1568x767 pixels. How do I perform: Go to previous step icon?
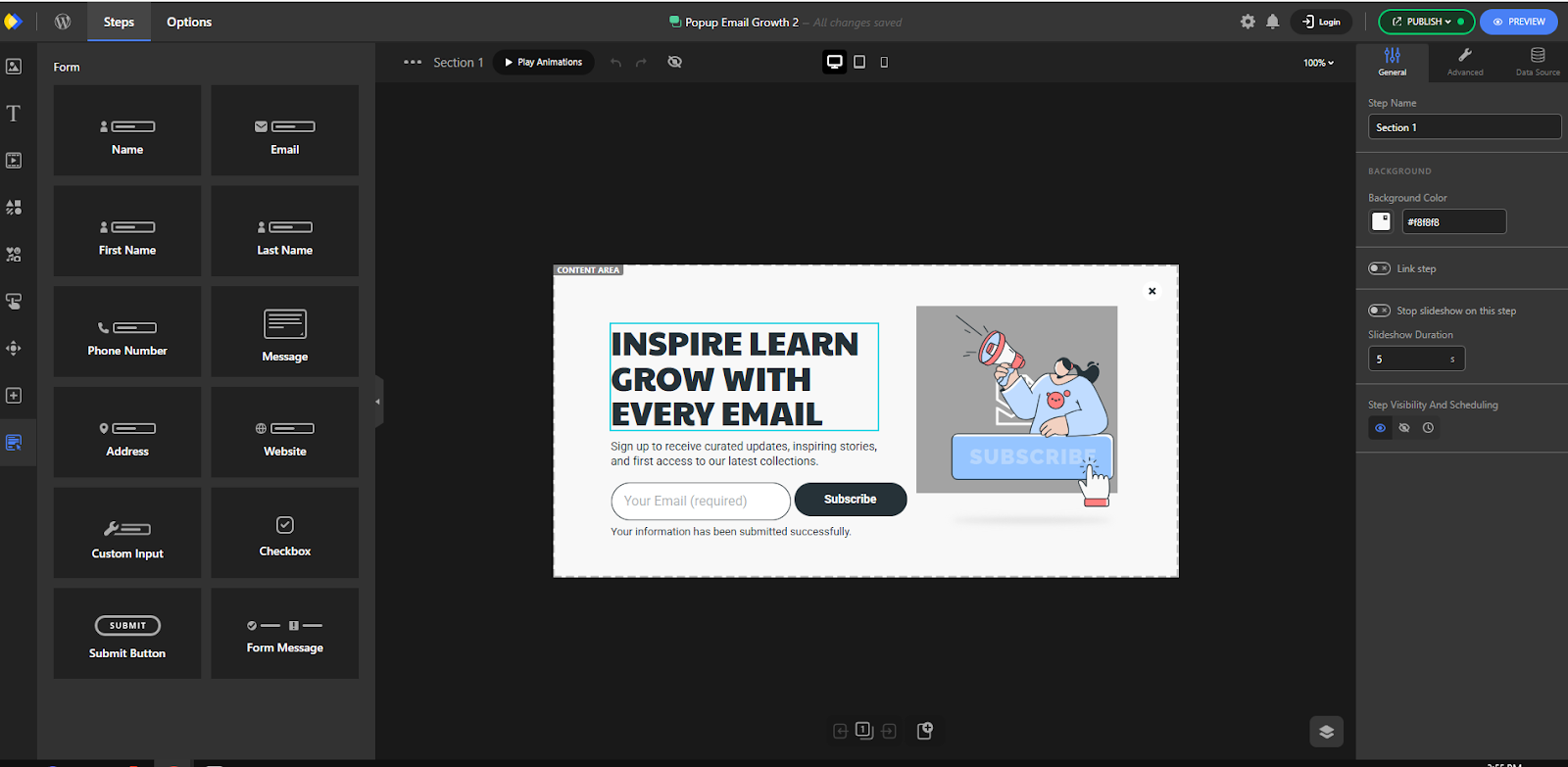click(840, 731)
